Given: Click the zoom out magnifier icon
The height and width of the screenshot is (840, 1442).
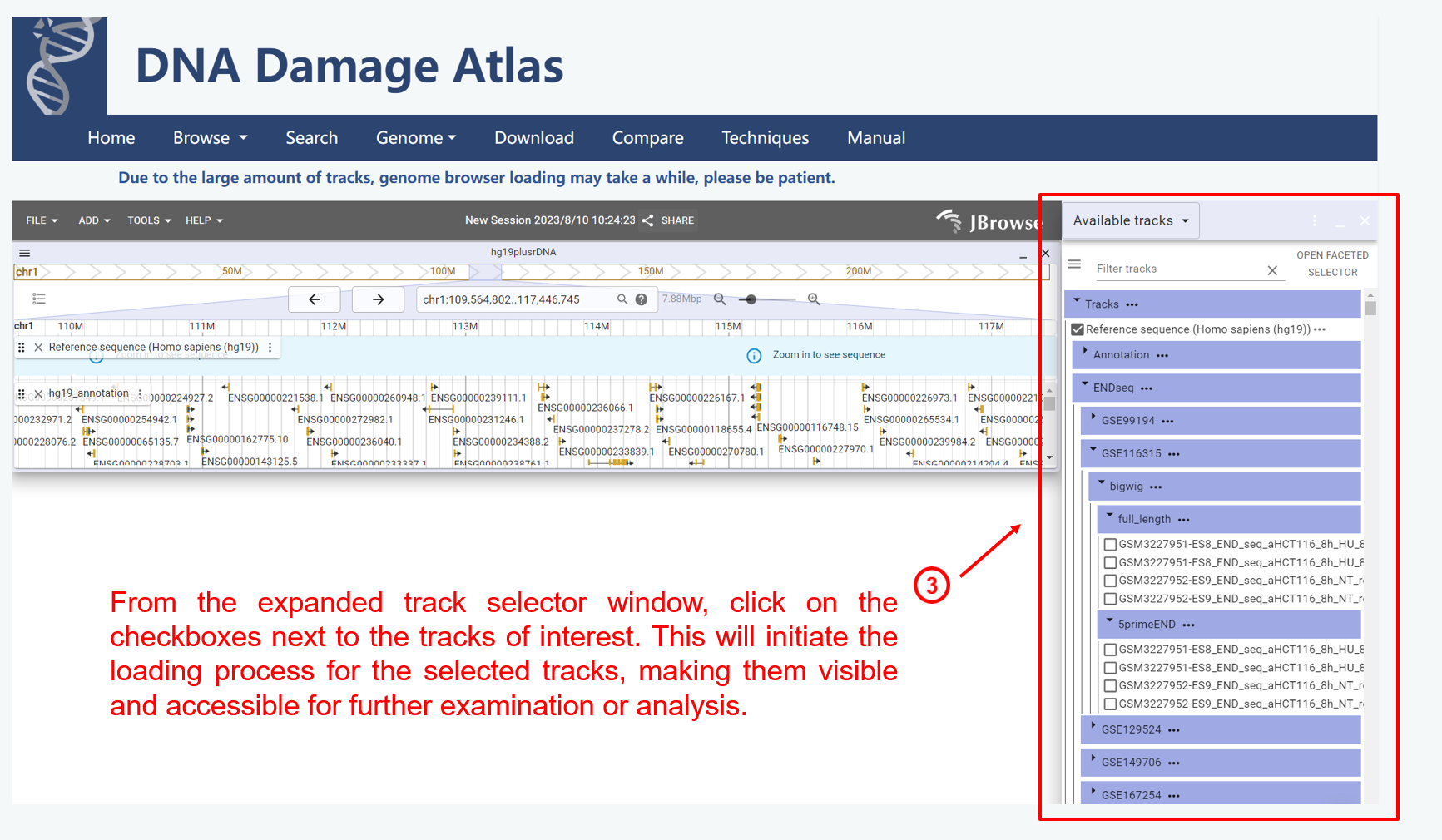Looking at the screenshot, I should 720,299.
